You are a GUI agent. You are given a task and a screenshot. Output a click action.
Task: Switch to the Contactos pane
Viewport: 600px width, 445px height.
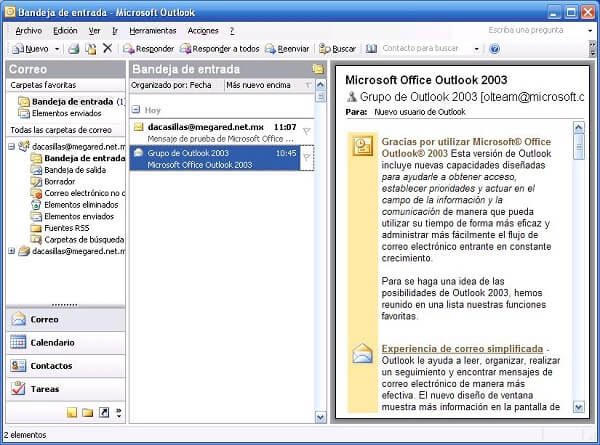(x=66, y=365)
